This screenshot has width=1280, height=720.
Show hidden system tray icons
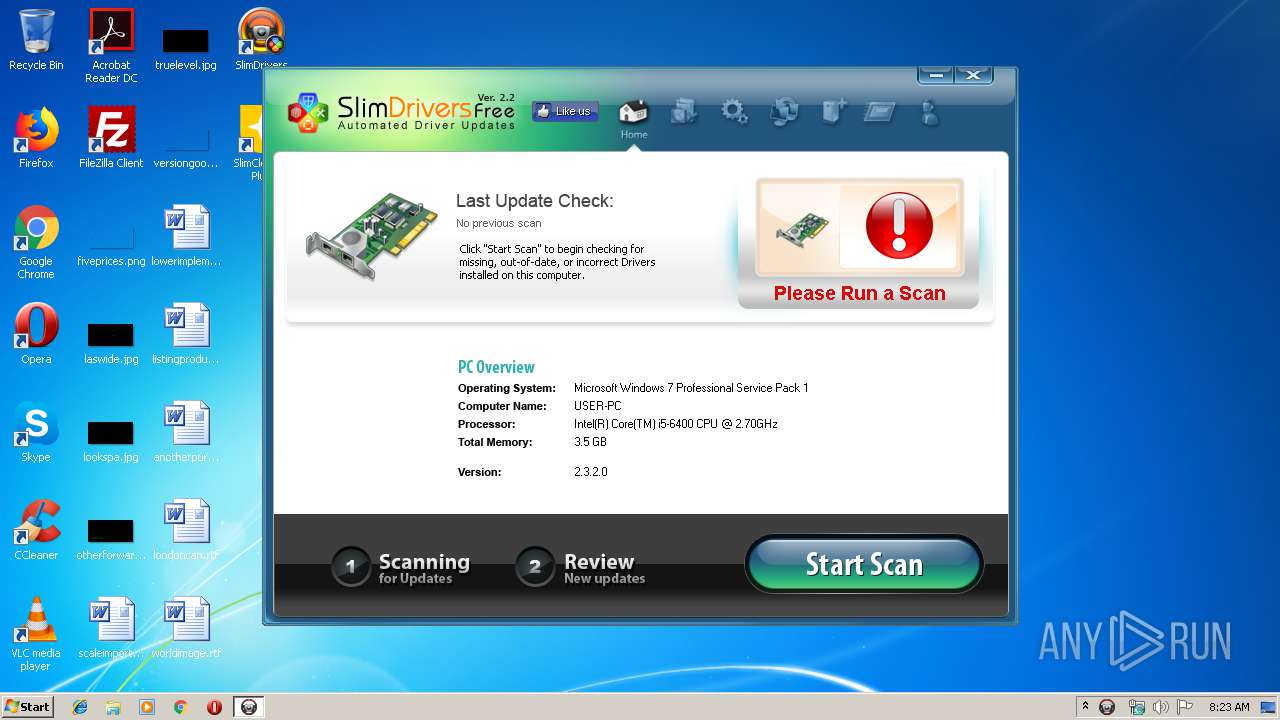coord(1085,707)
